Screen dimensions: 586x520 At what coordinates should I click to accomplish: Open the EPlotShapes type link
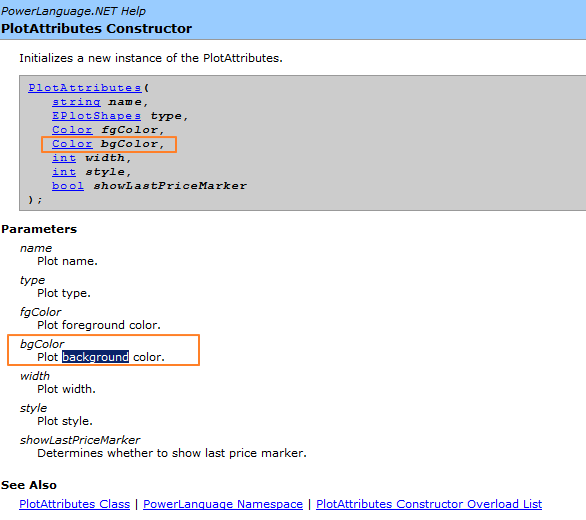point(96,116)
